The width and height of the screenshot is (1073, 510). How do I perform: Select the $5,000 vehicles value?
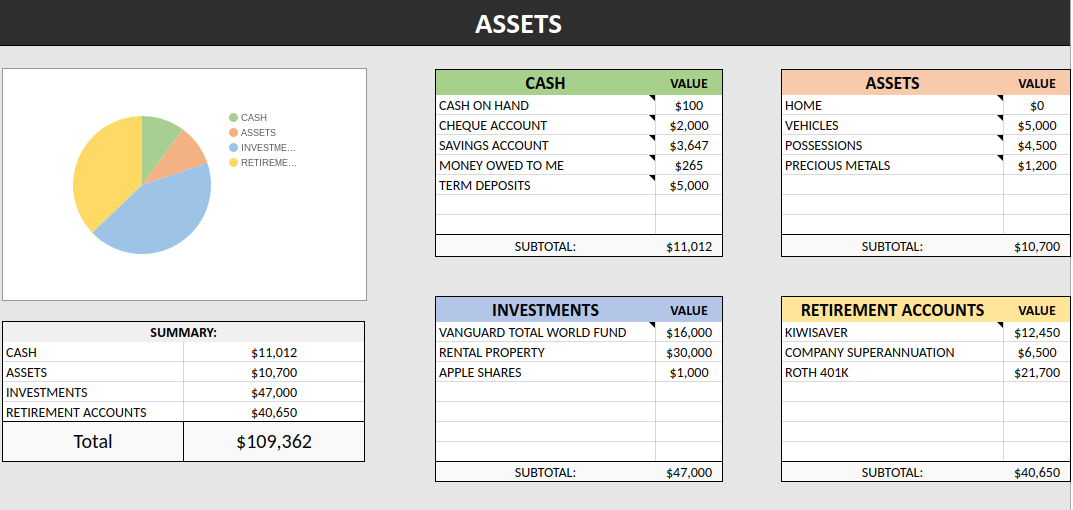1037,125
